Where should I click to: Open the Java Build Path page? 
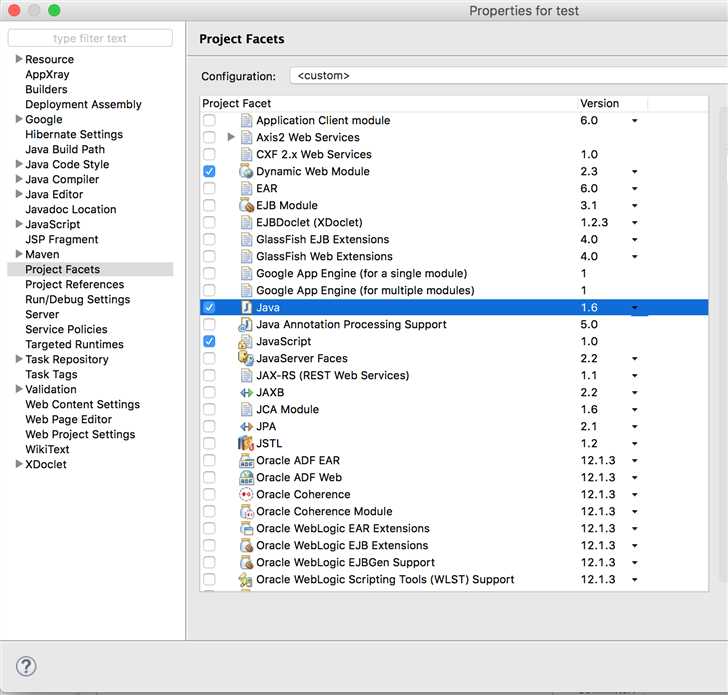(x=65, y=149)
